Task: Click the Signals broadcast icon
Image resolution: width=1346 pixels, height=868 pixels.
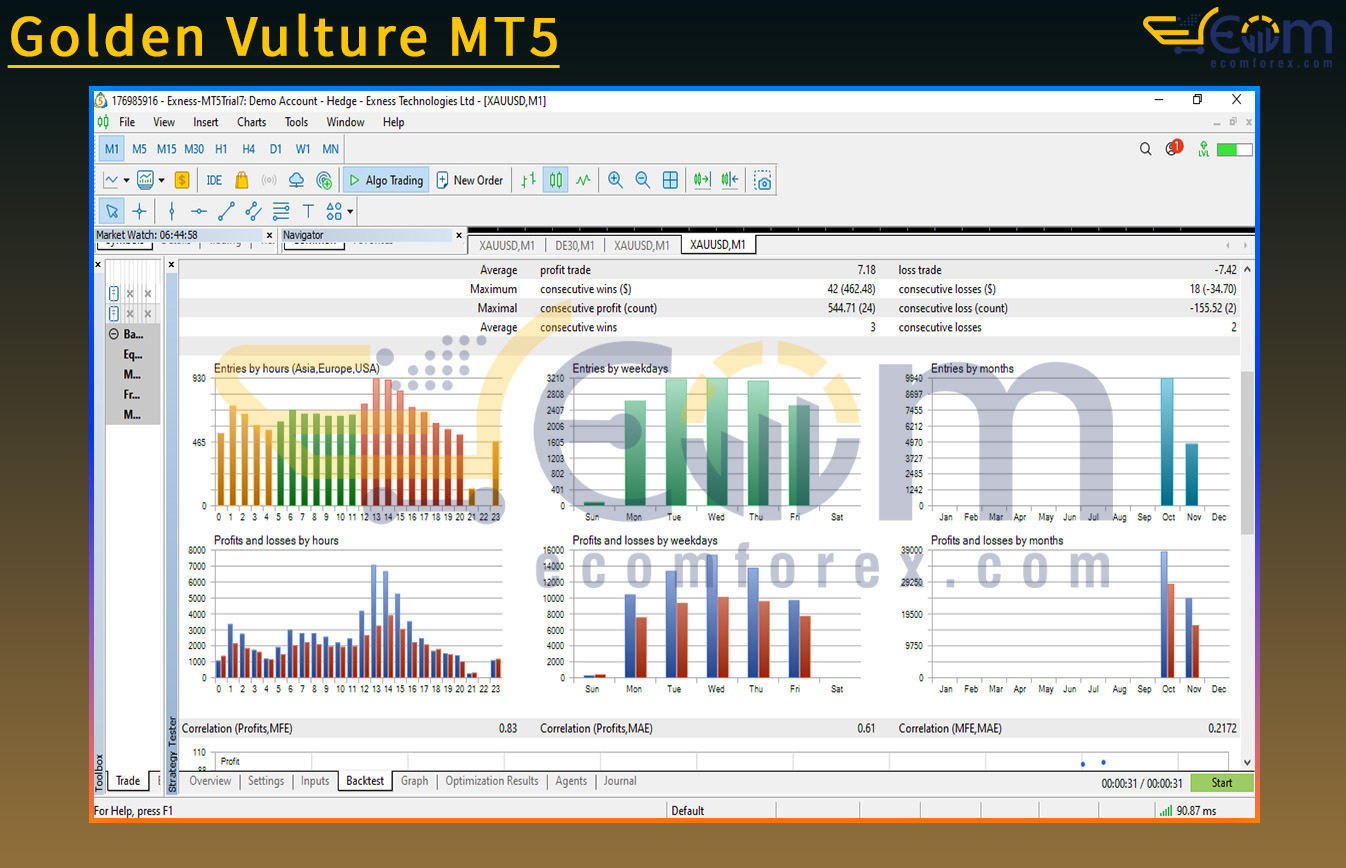Action: 268,180
